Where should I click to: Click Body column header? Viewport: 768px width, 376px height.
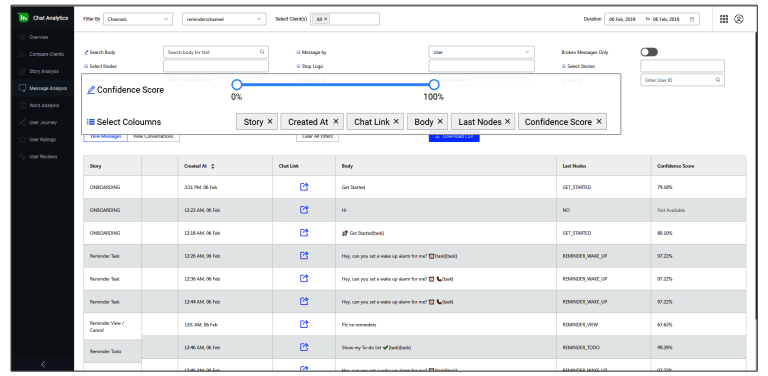coord(446,166)
